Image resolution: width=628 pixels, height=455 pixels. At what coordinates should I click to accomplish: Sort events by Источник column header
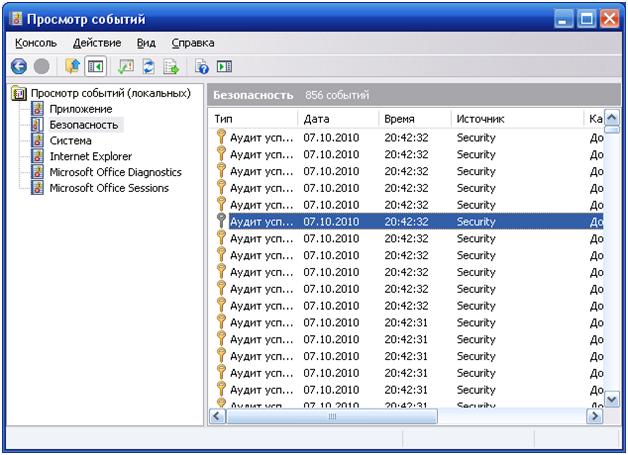click(517, 119)
